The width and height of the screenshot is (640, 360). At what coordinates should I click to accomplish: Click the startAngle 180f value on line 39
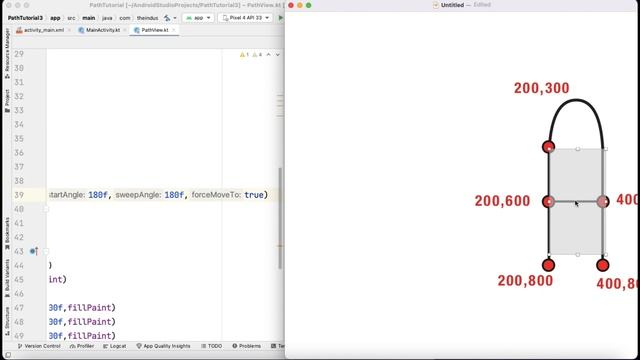[98, 195]
